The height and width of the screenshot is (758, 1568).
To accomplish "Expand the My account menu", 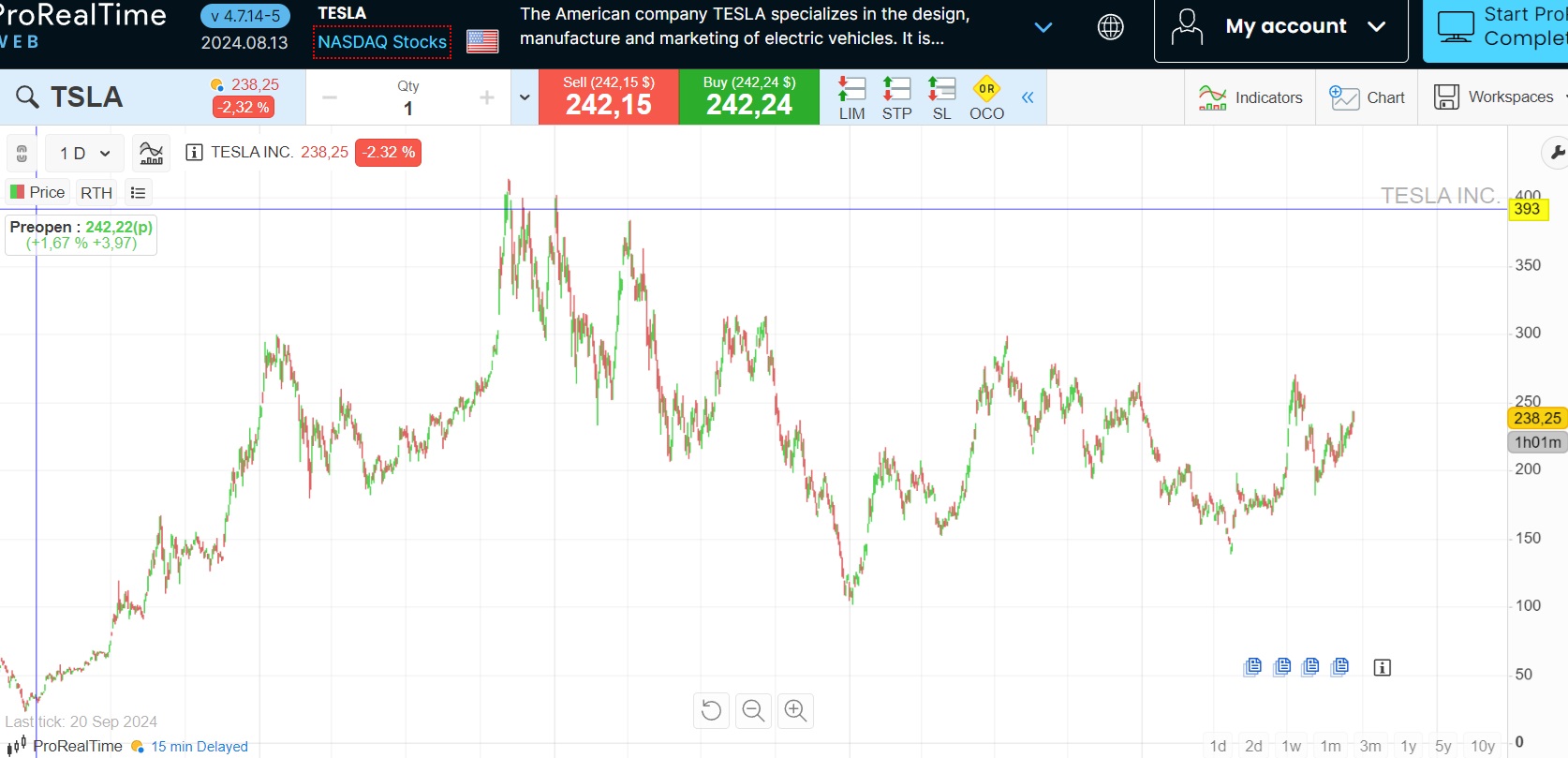I will tap(1280, 27).
